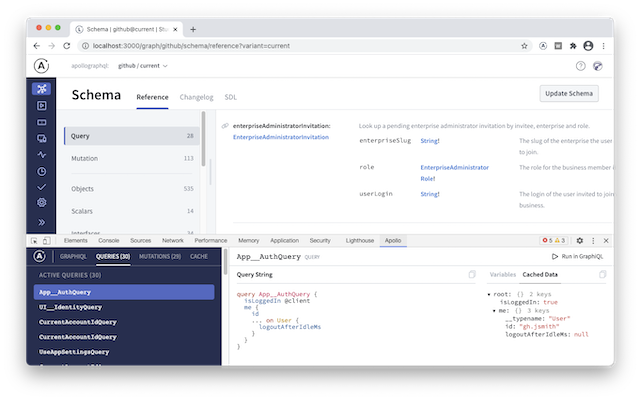Open the Operations pulse icon in sidebar

pos(42,155)
